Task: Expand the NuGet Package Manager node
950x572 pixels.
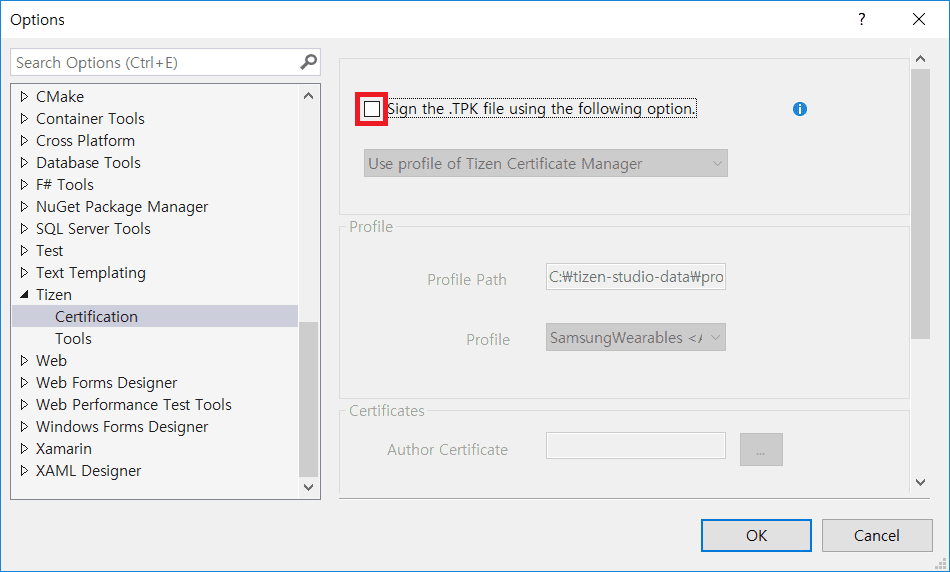Action: [24, 207]
